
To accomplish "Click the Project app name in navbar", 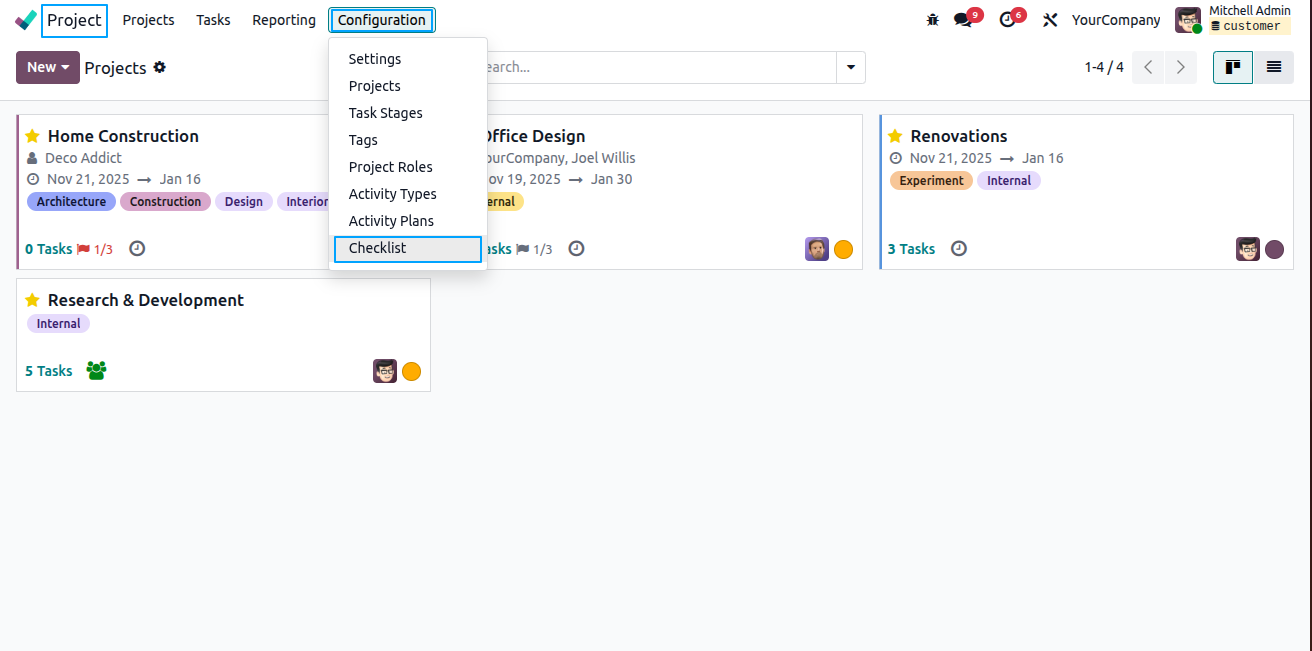I will tap(74, 20).
